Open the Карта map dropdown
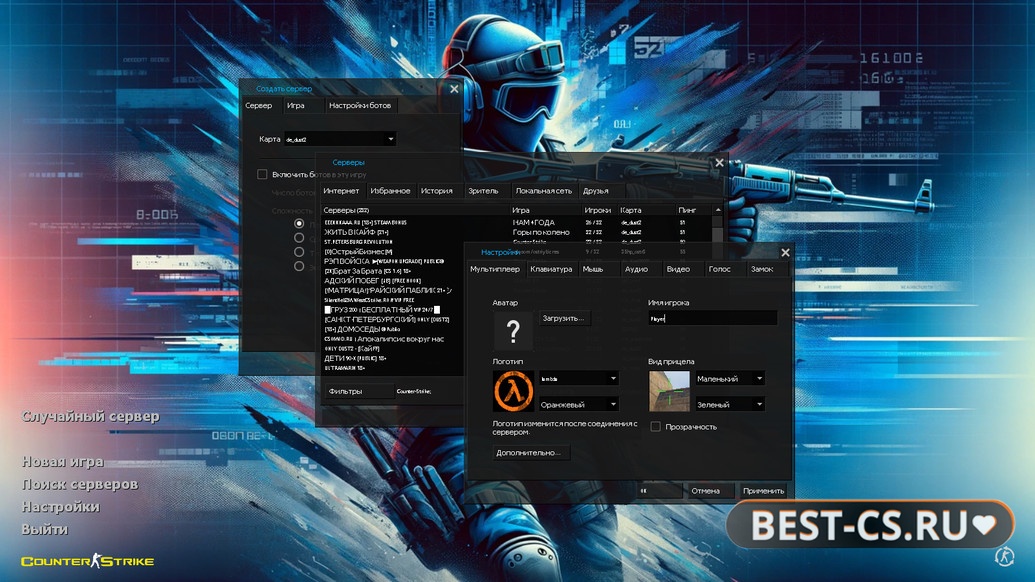The image size is (1035, 582). [x=340, y=139]
